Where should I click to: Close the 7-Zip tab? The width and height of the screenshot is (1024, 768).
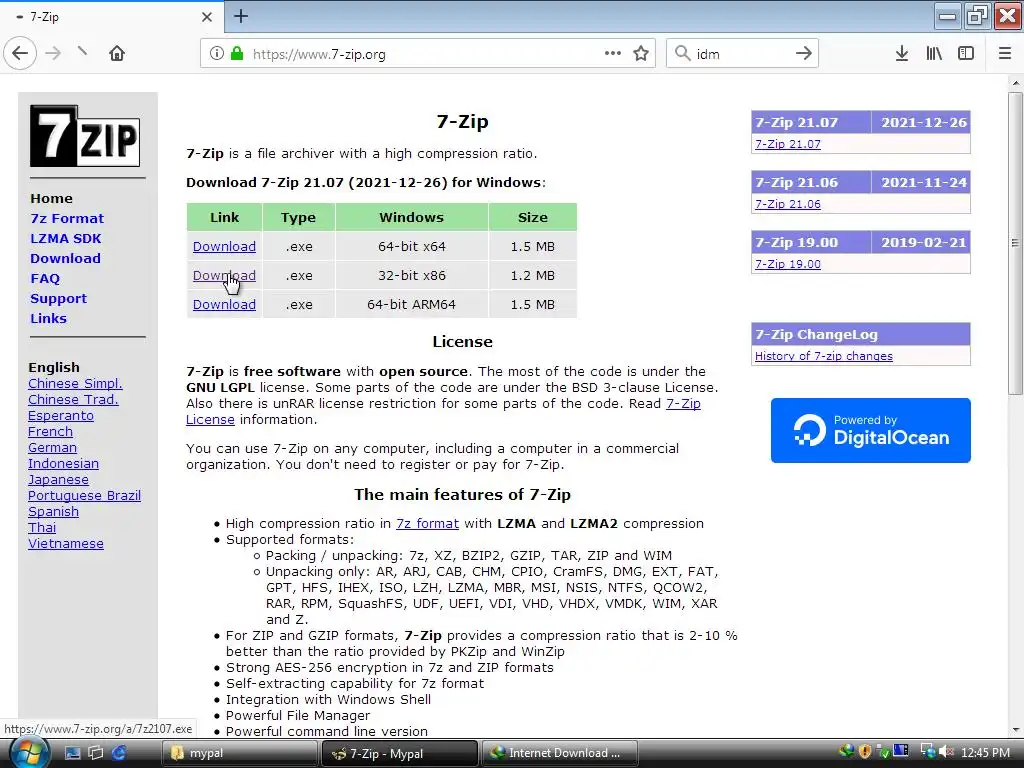coord(207,17)
